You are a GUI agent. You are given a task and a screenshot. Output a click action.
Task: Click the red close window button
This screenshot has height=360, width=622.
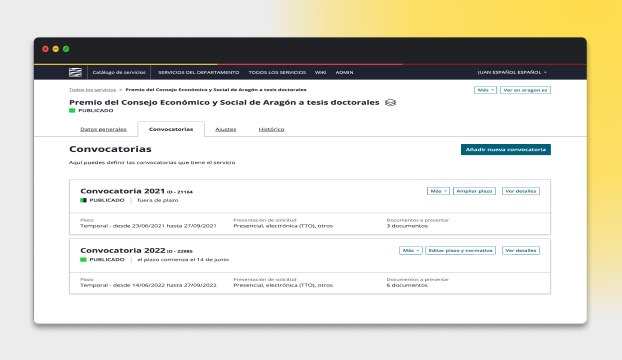tap(45, 49)
